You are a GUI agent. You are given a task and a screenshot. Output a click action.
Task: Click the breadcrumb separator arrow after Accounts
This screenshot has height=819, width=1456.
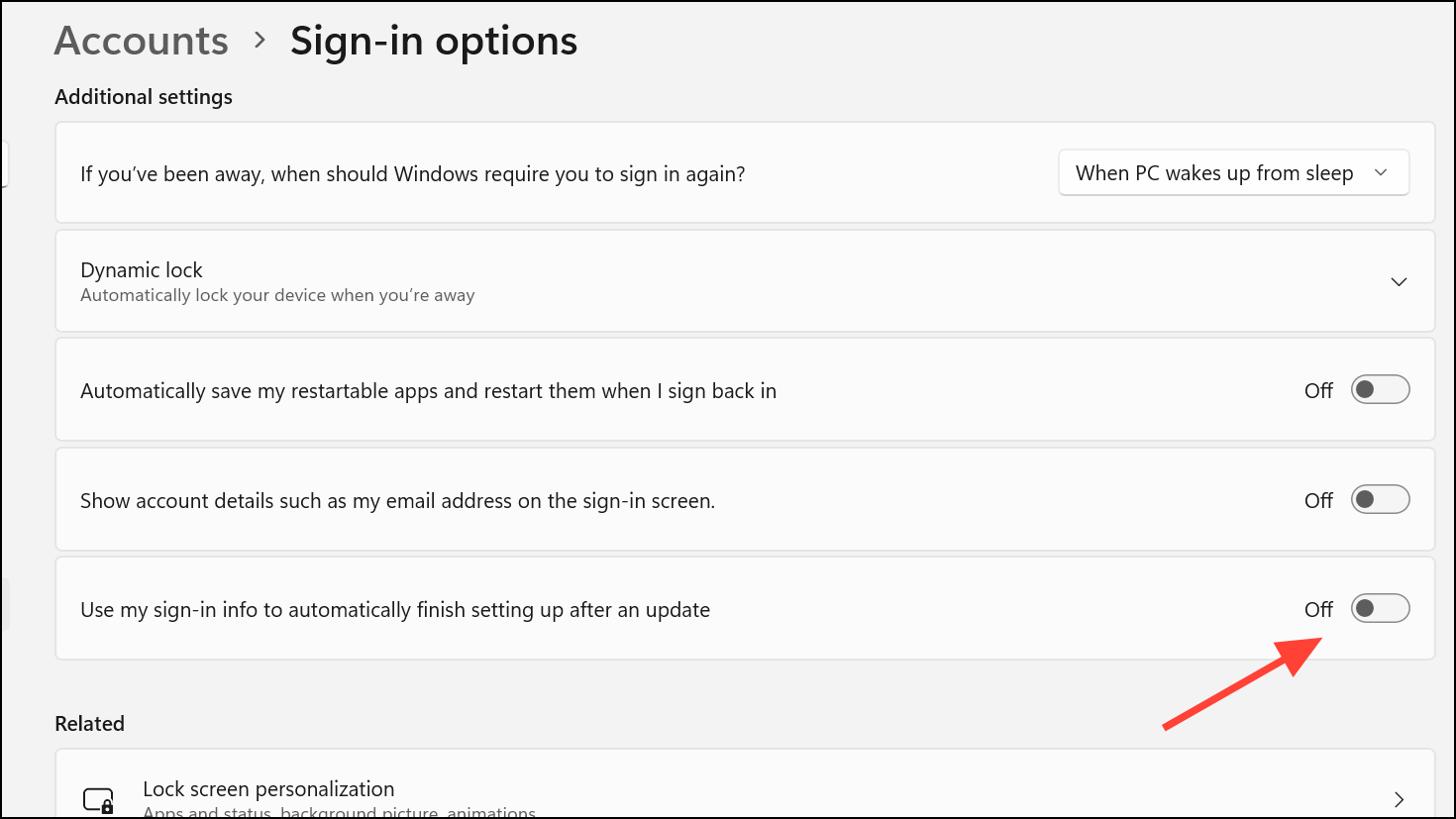coord(260,41)
